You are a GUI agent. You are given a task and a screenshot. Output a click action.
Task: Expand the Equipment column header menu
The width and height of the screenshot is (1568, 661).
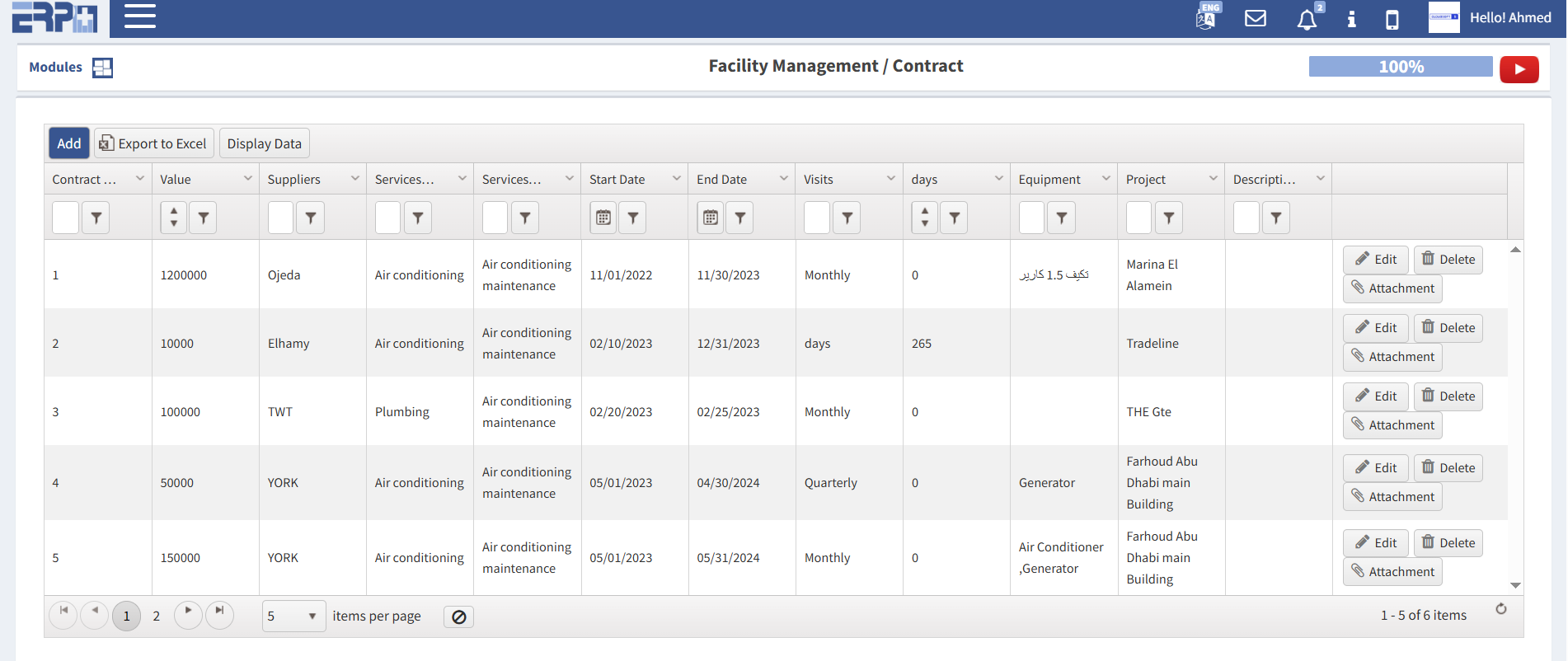pyautogui.click(x=1106, y=179)
